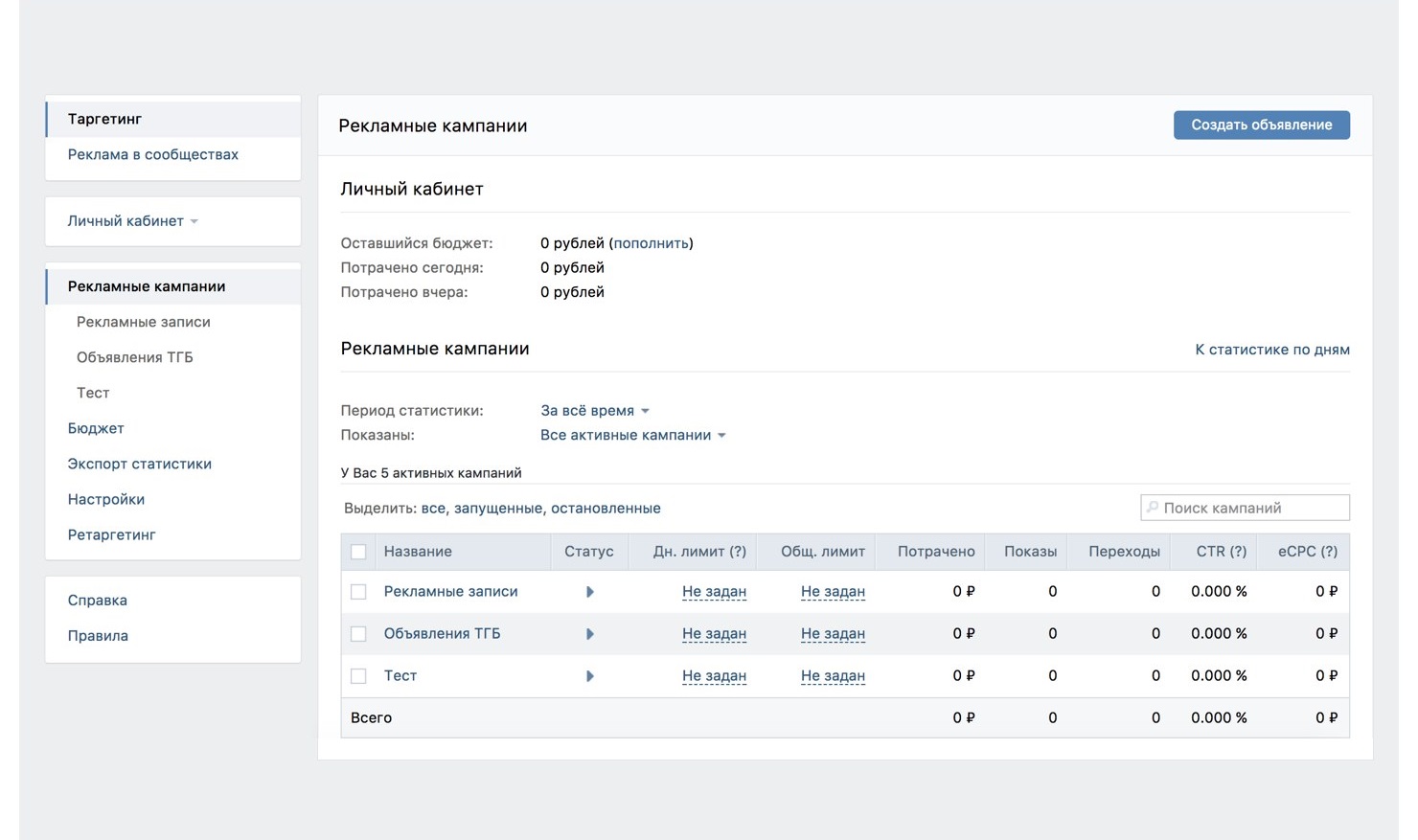1418x840 pixels.
Task: Check the Тест campaign row checkbox
Action: [358, 676]
